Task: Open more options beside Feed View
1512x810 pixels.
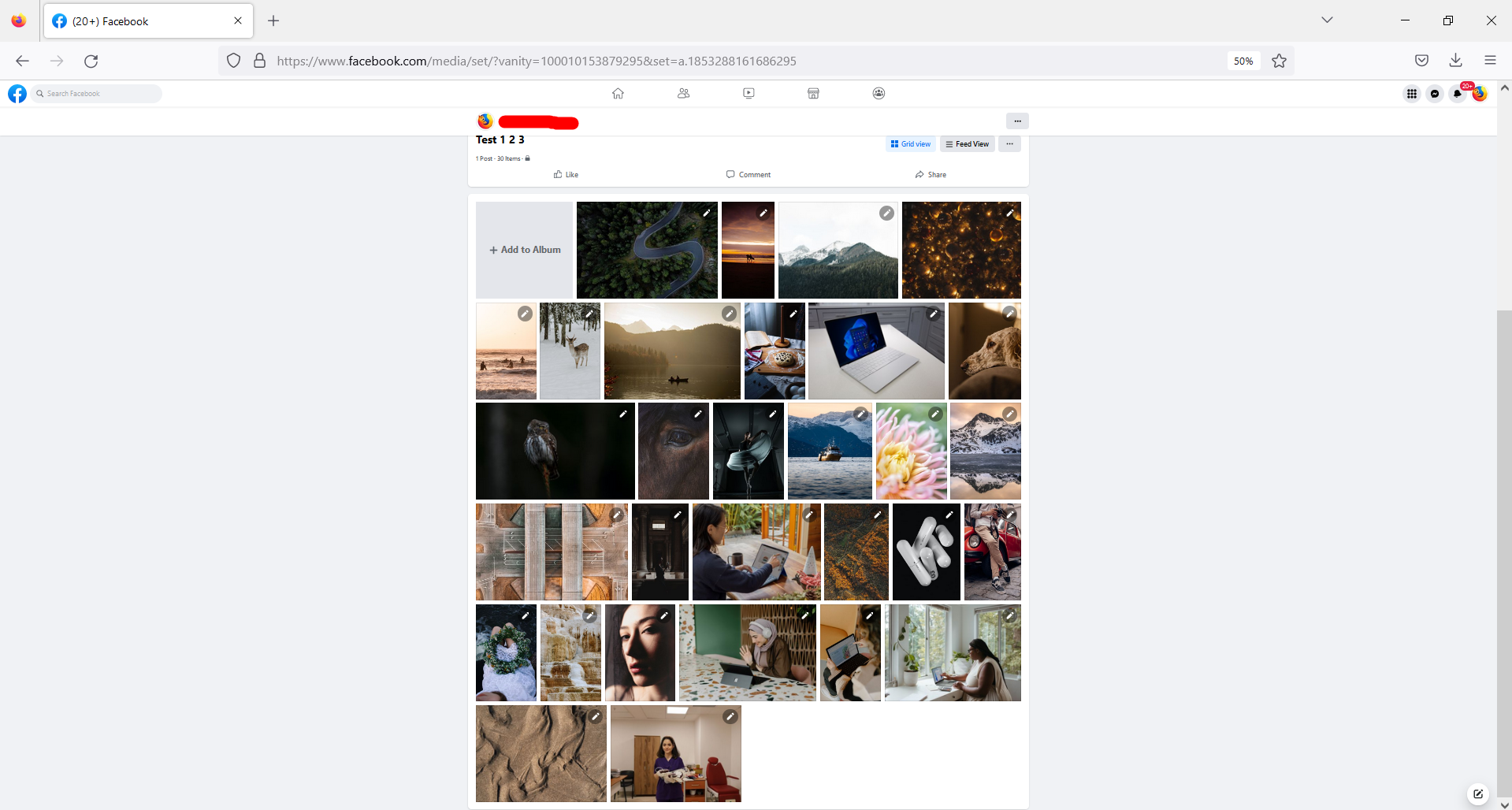Action: (1009, 143)
